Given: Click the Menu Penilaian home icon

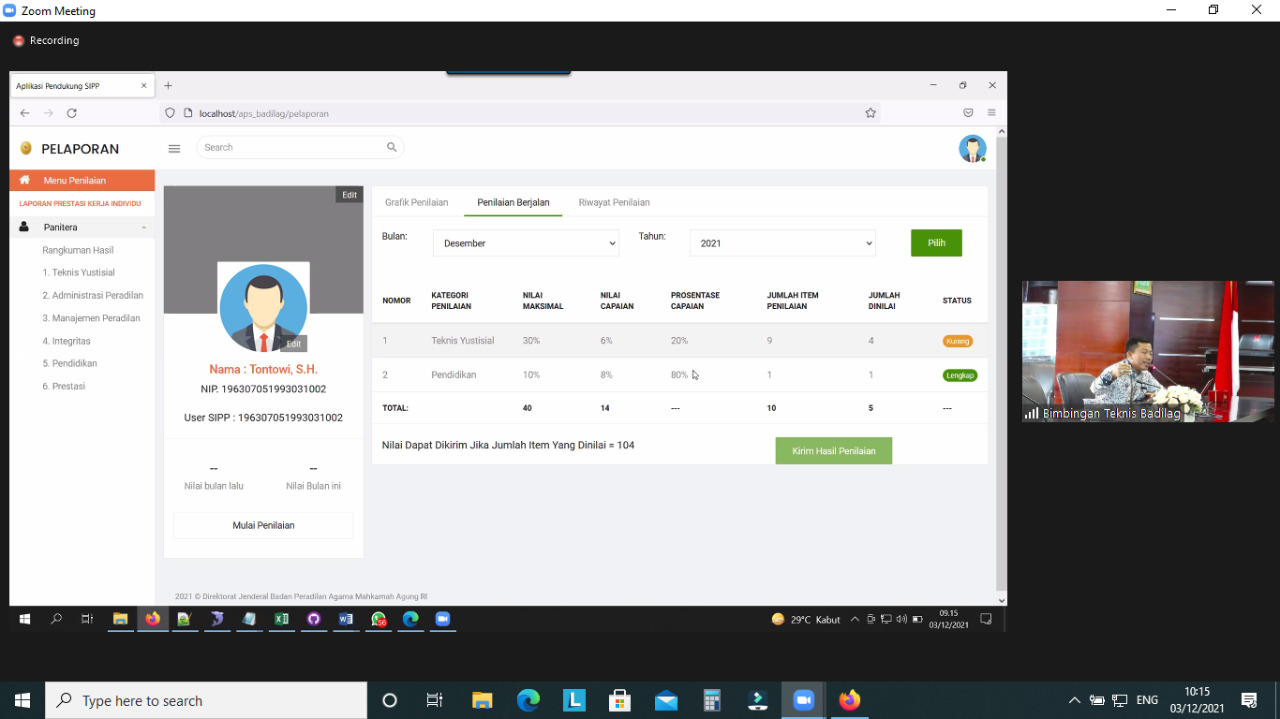Looking at the screenshot, I should 25,180.
